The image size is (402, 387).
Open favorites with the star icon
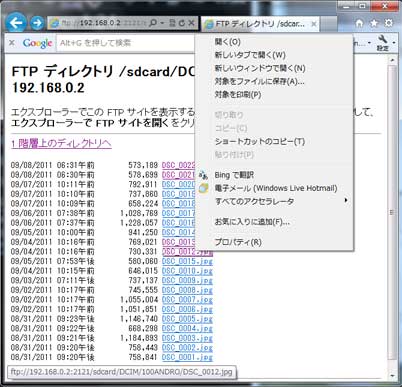coord(374,23)
